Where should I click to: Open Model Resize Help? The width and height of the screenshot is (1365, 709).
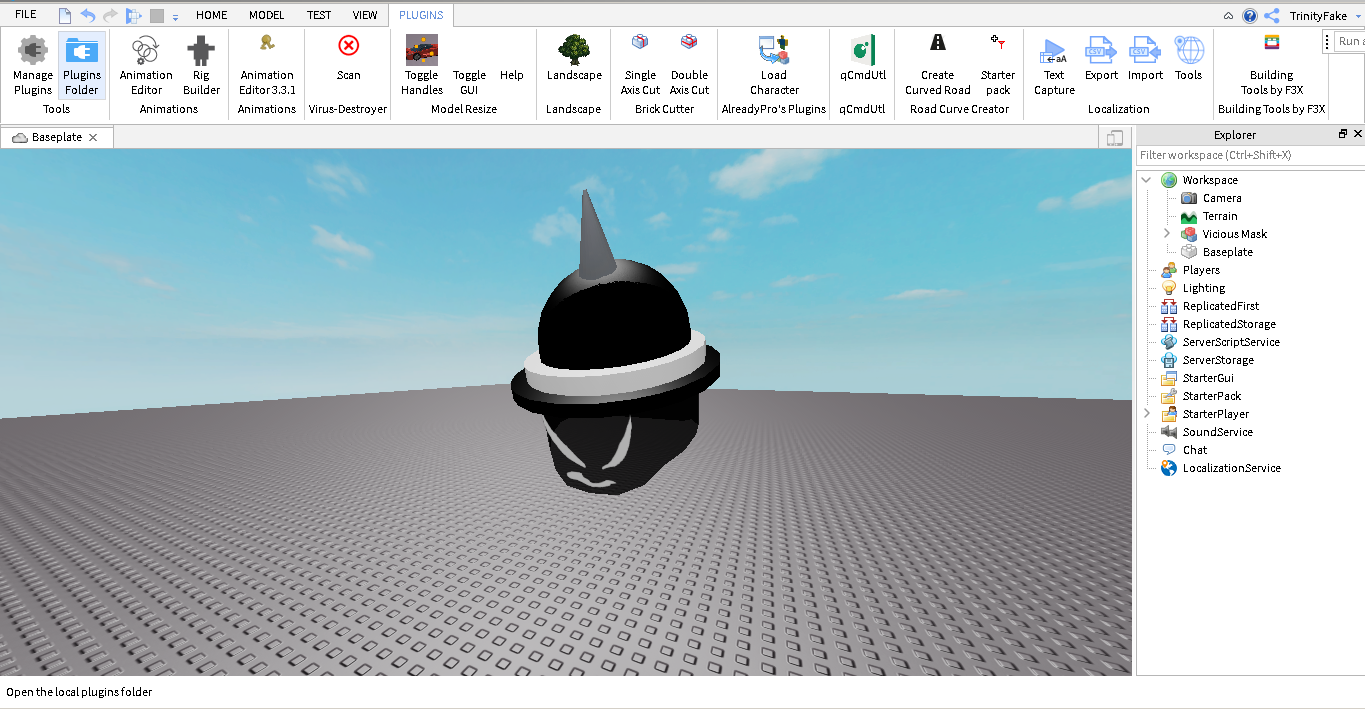pyautogui.click(x=511, y=75)
